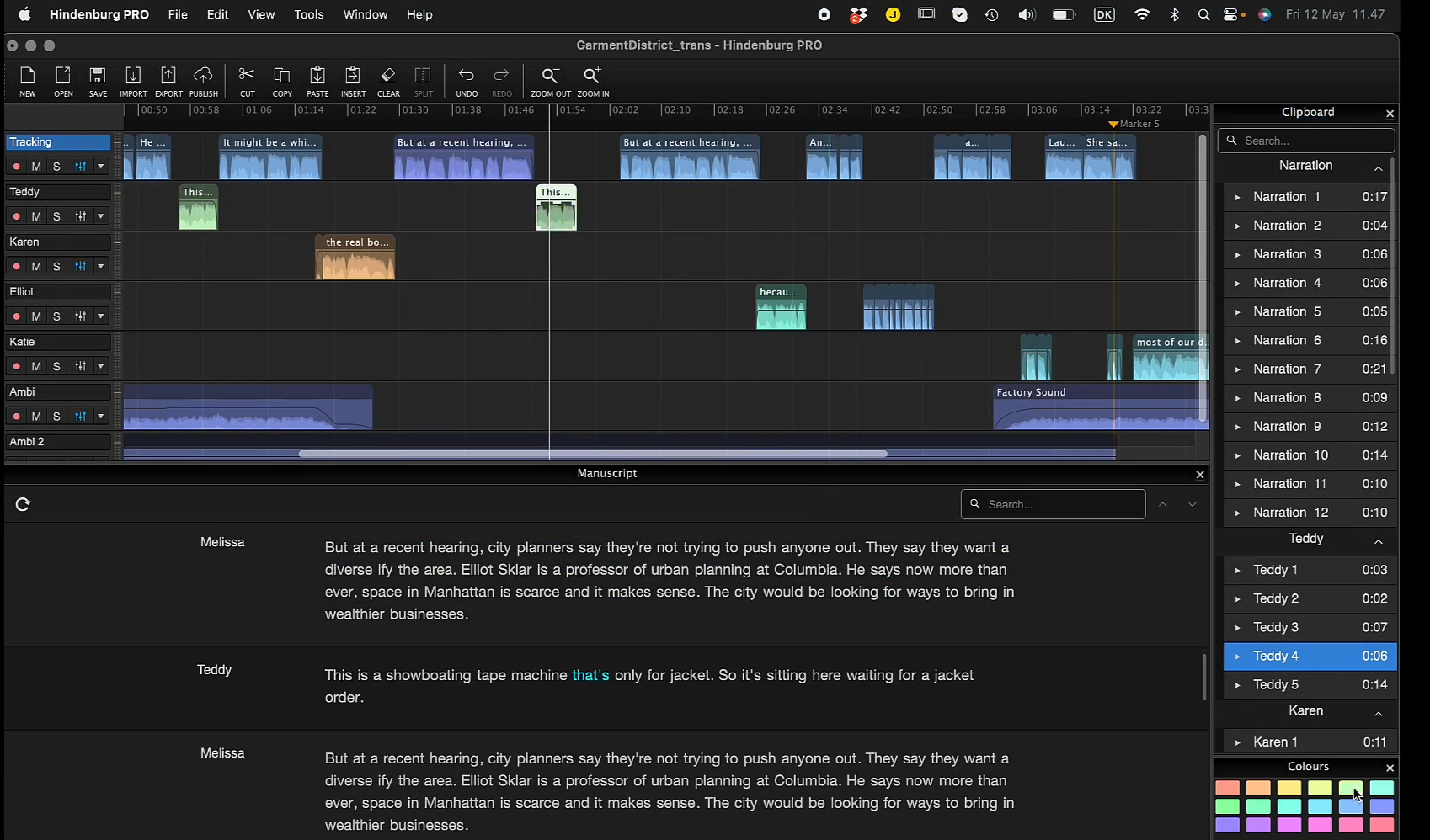
Task: Undo last action with UNDO icon
Action: pos(467,82)
